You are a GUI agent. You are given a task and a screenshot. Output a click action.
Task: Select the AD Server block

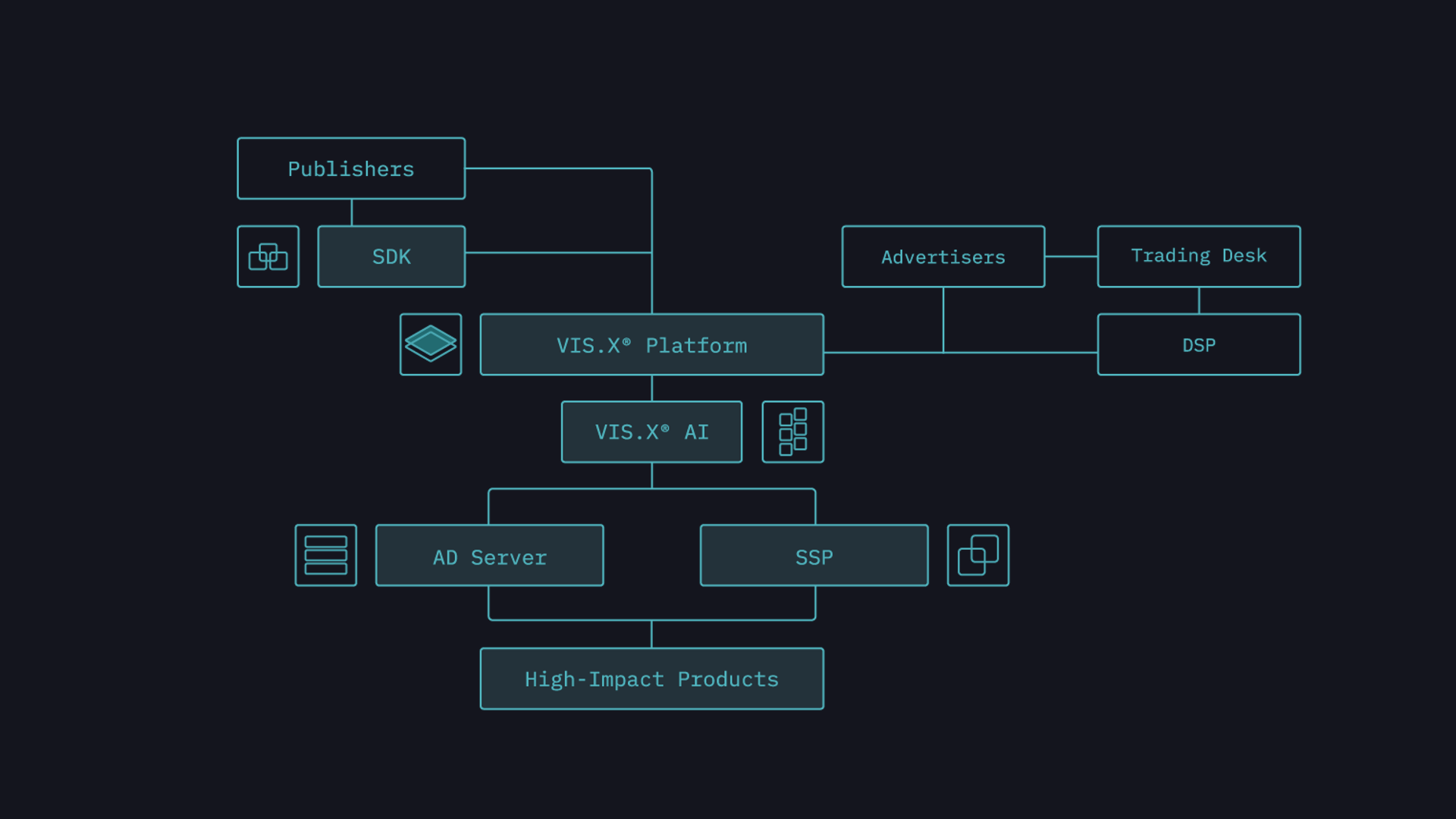[x=489, y=555]
